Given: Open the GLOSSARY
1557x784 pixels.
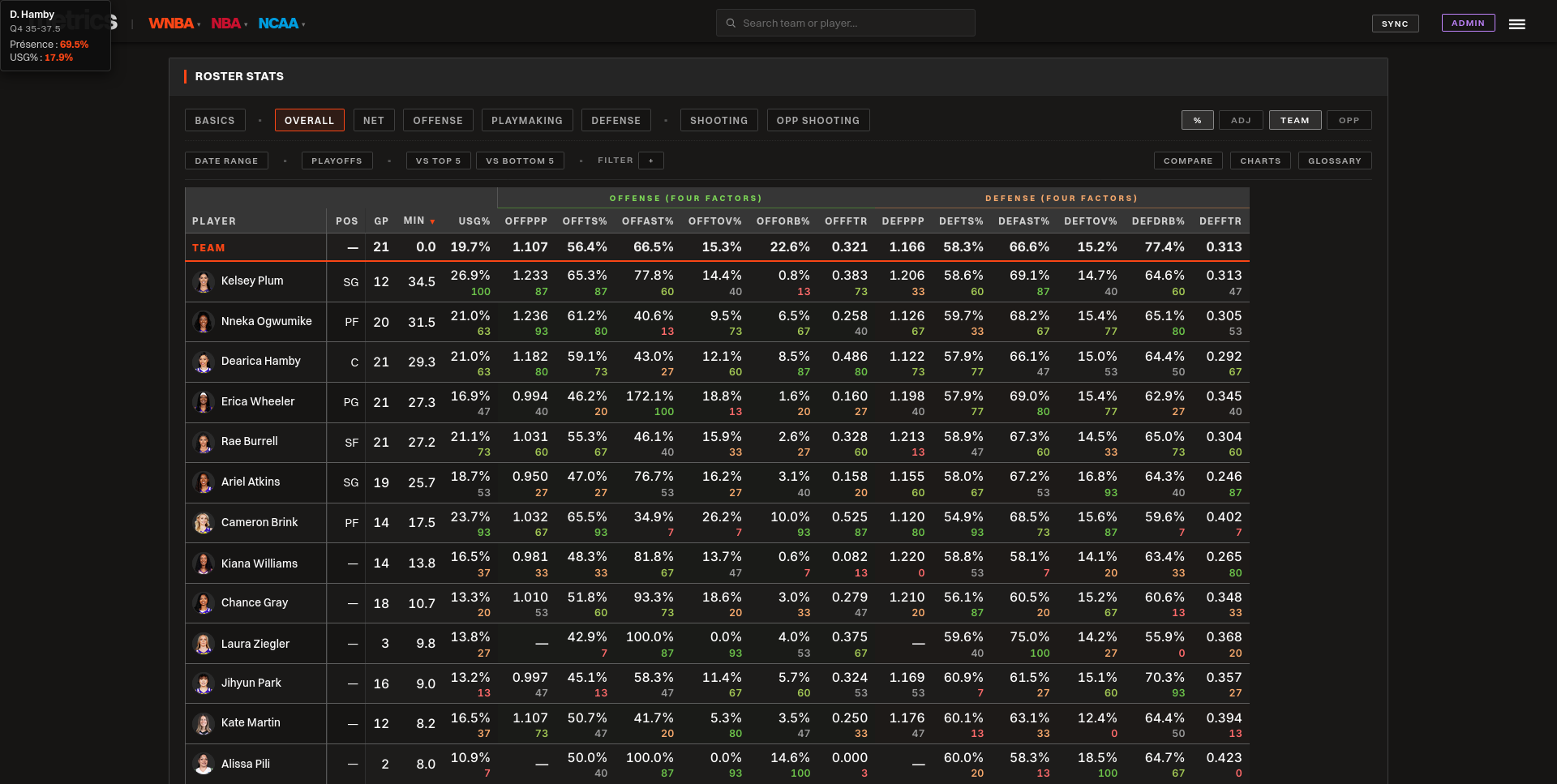Looking at the screenshot, I should pyautogui.click(x=1335, y=161).
